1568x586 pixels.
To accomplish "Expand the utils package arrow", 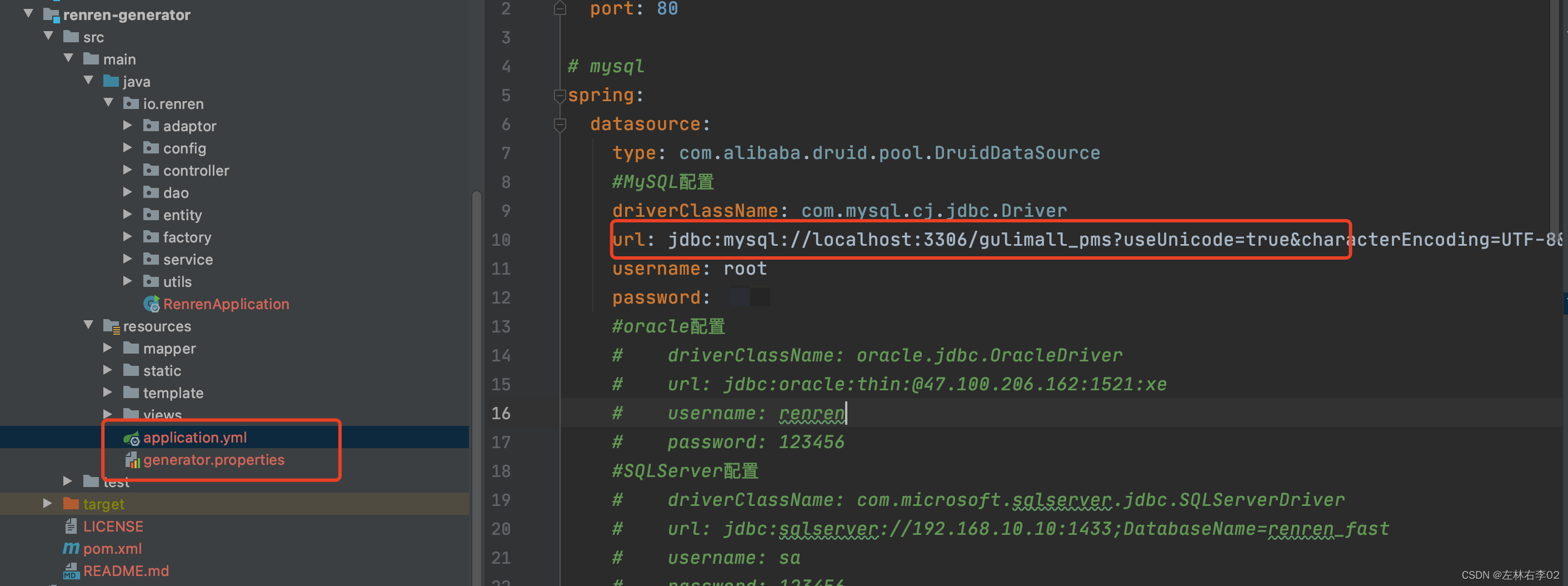I will click(x=128, y=281).
